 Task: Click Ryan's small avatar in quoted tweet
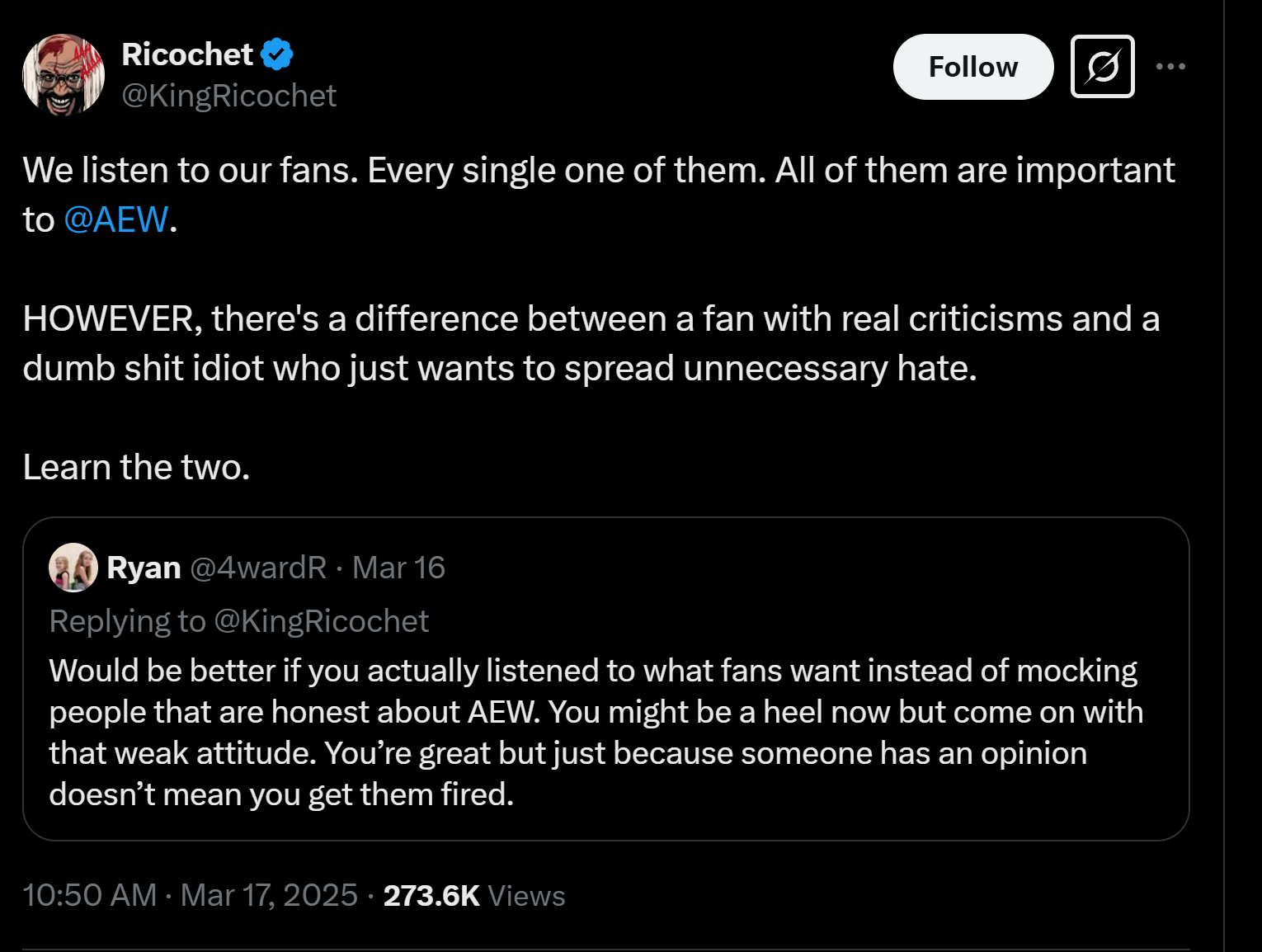coord(73,568)
